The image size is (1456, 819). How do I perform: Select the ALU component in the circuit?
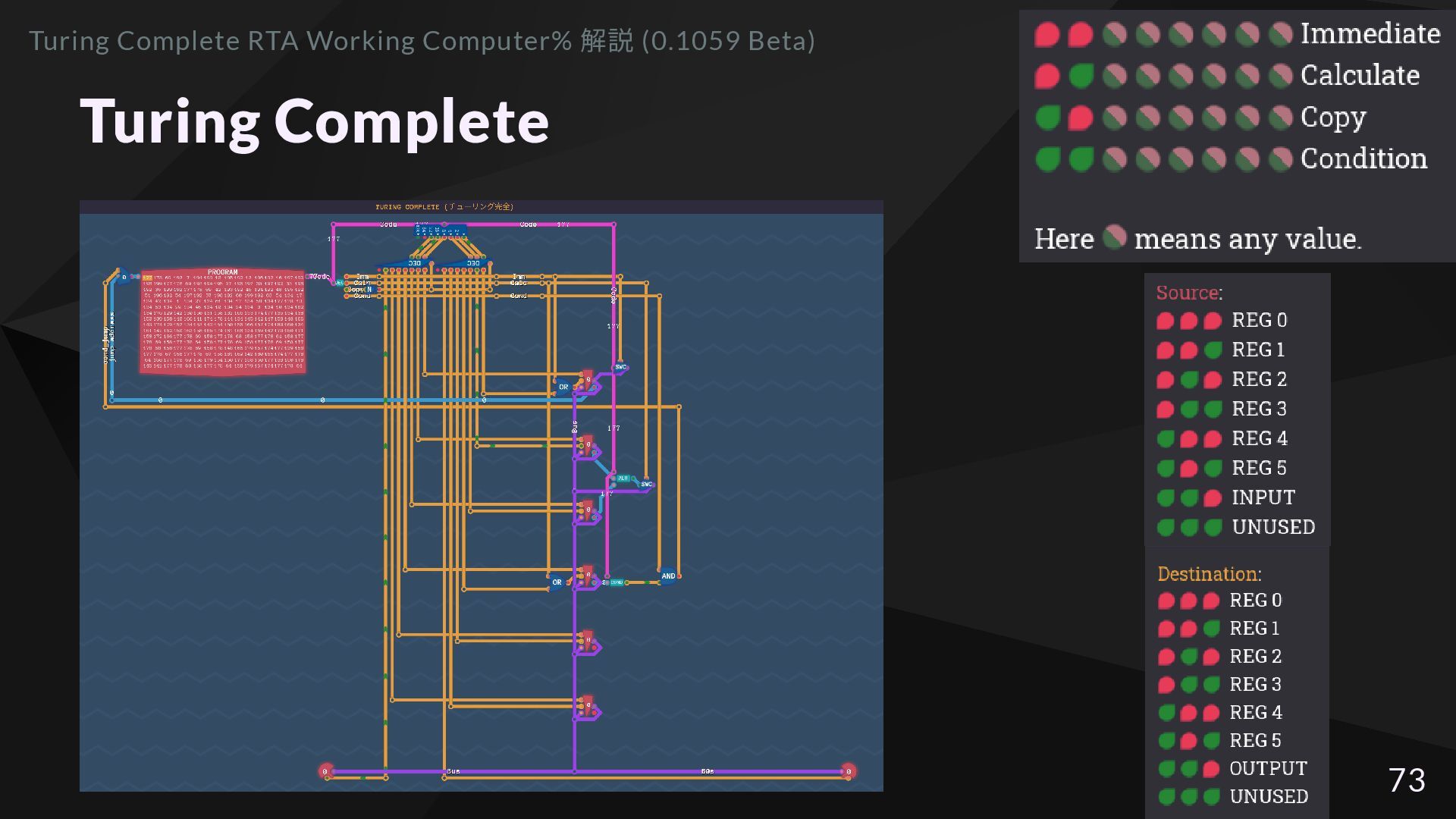623,479
